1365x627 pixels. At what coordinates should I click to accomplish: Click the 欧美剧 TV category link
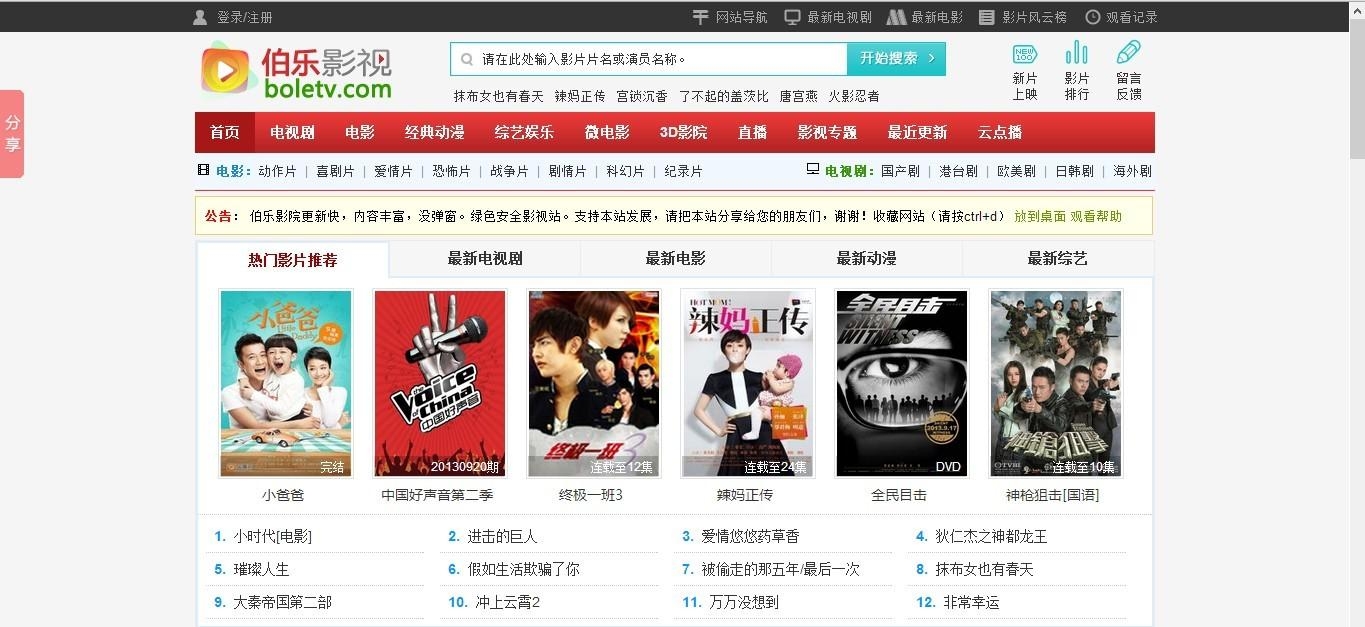point(1016,171)
